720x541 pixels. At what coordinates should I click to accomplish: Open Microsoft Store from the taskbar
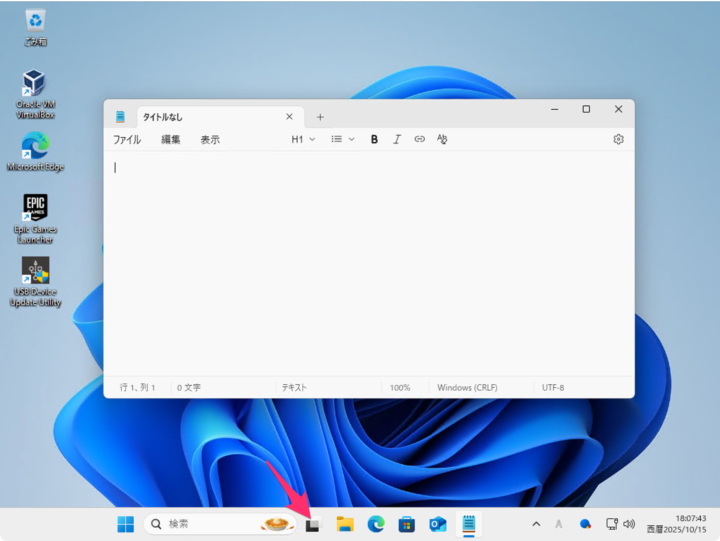coord(406,524)
